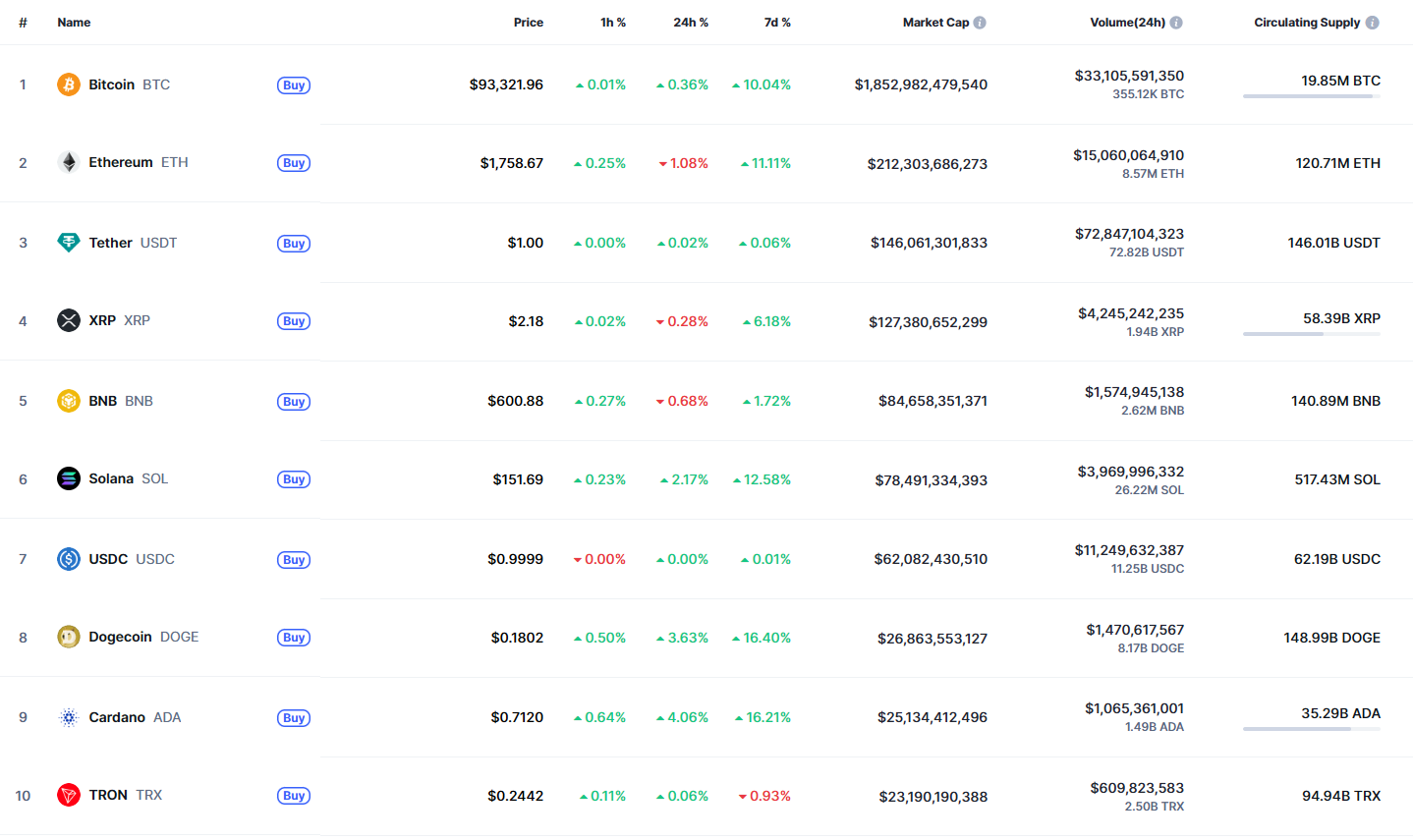This screenshot has width=1413, height=840.
Task: Open the Circulating Supply info icon
Action: pos(1373,23)
